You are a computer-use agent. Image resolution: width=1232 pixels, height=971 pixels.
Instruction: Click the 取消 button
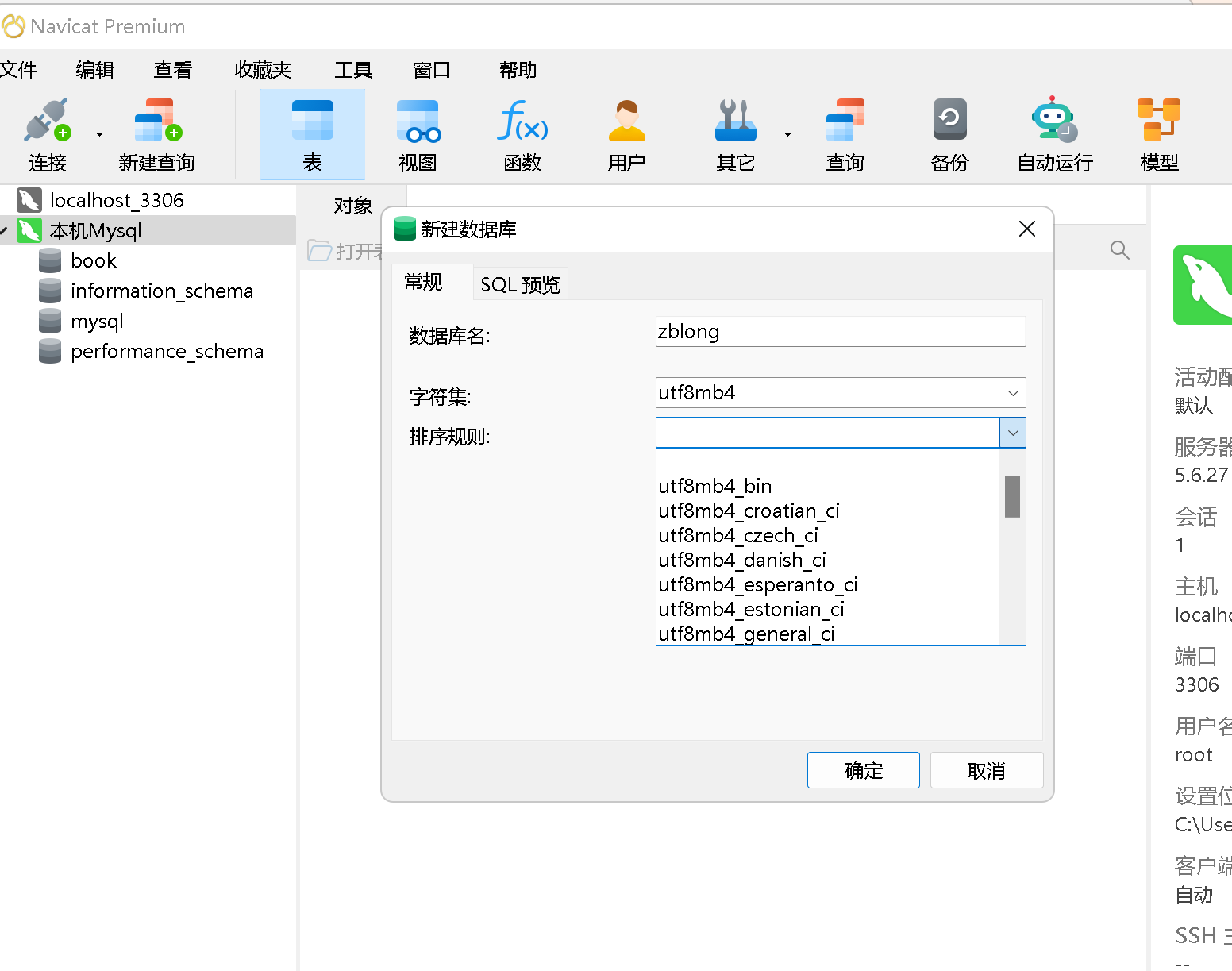click(x=986, y=770)
